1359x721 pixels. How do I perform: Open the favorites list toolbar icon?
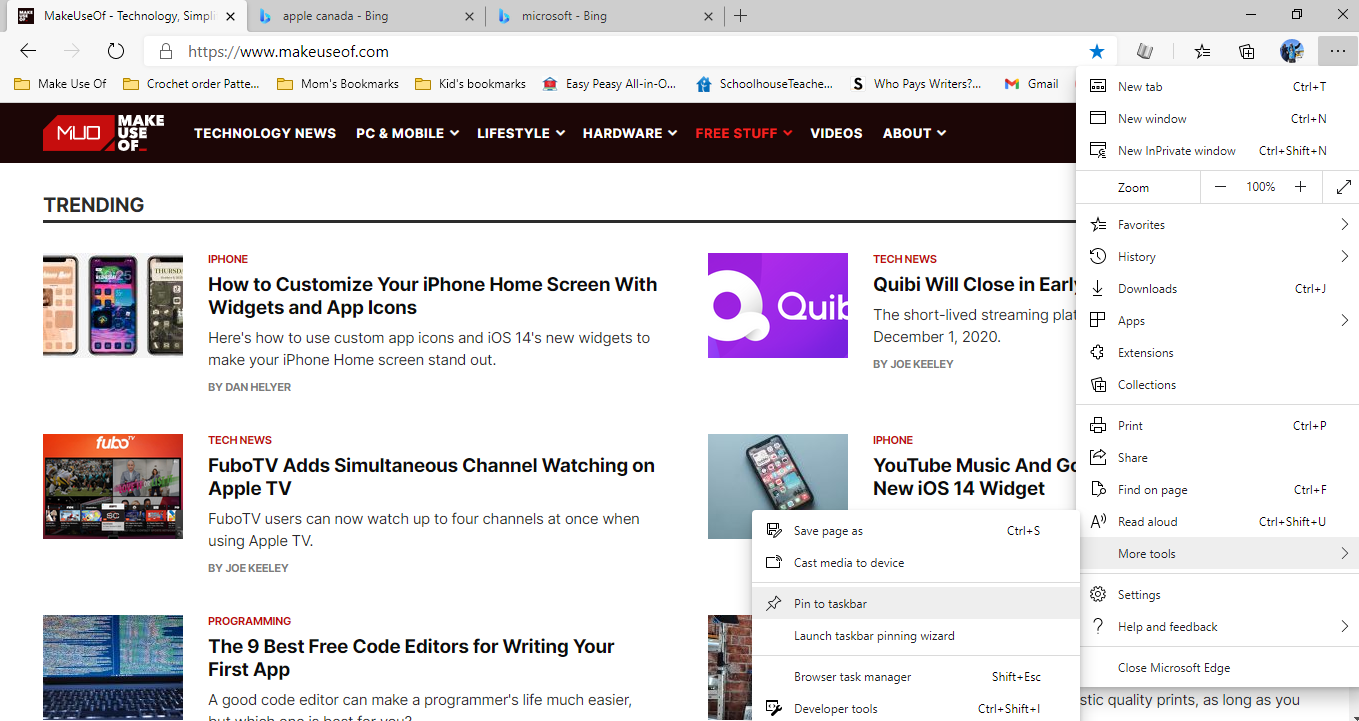pyautogui.click(x=1203, y=51)
